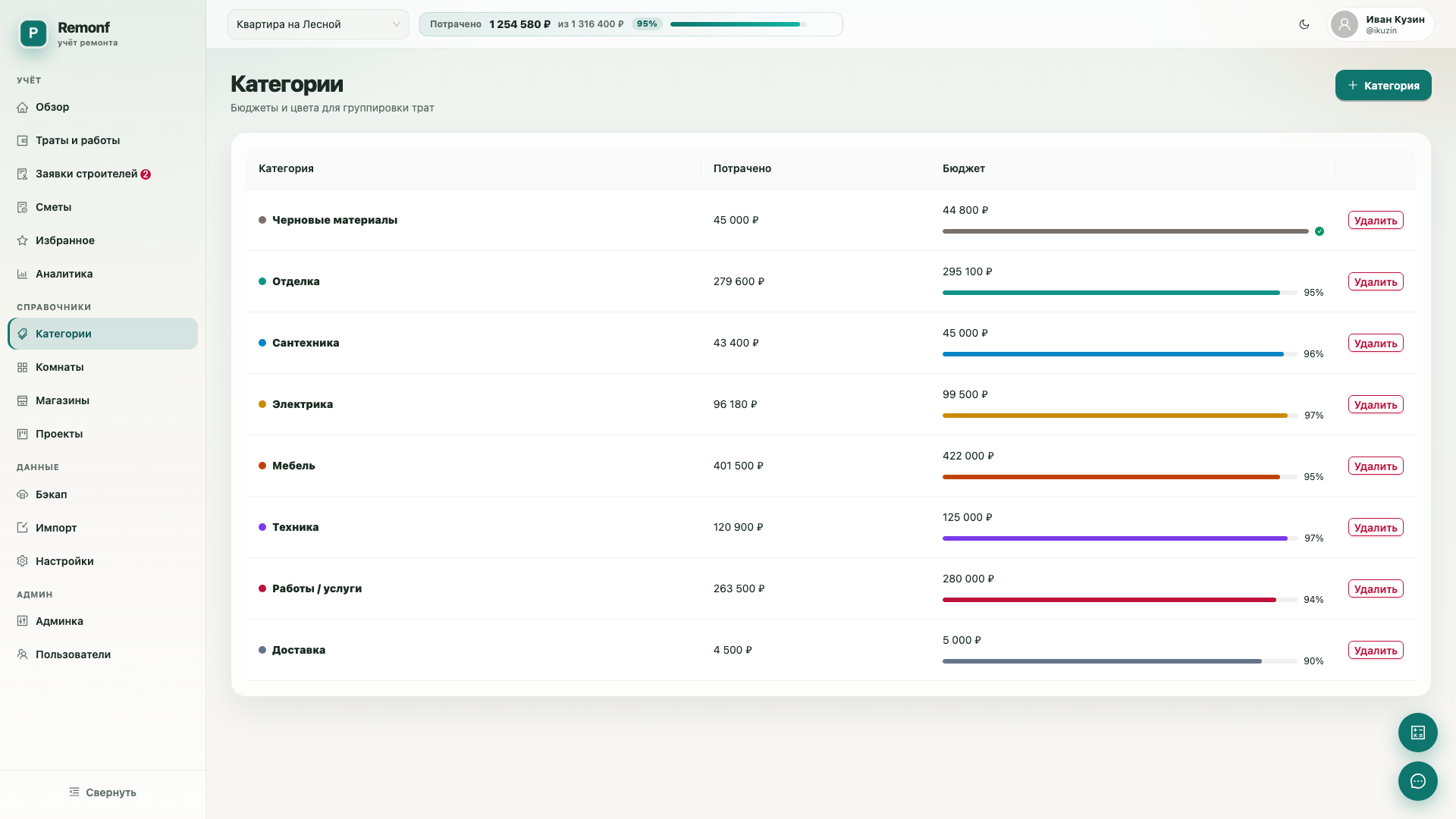1456x819 pixels.
Task: Click the Сметы sidebar icon
Action: tap(23, 207)
